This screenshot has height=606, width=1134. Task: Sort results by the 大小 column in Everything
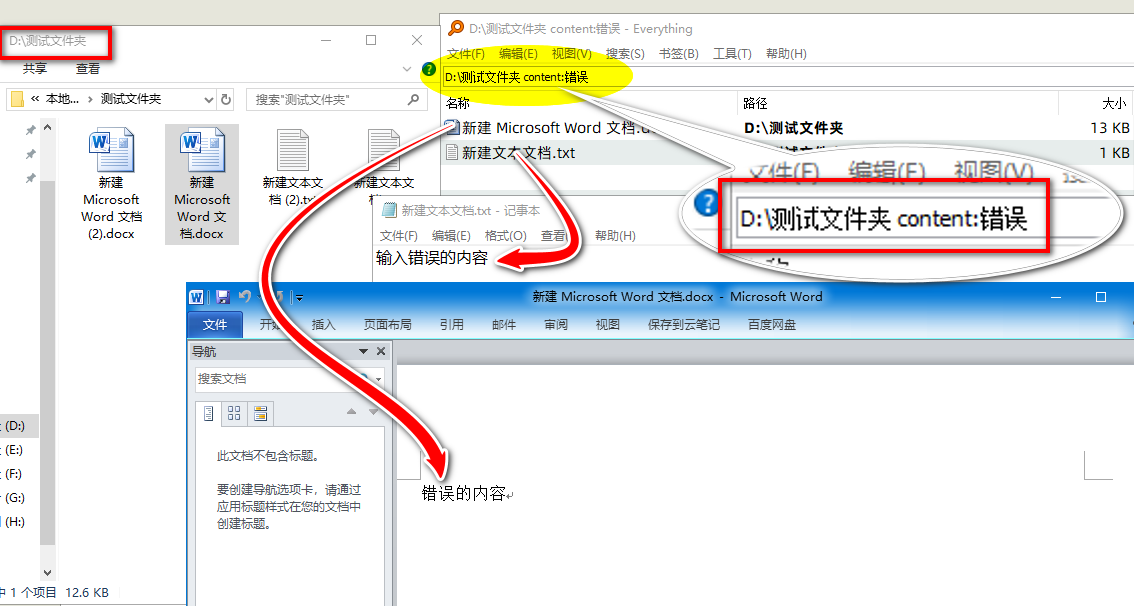1117,103
